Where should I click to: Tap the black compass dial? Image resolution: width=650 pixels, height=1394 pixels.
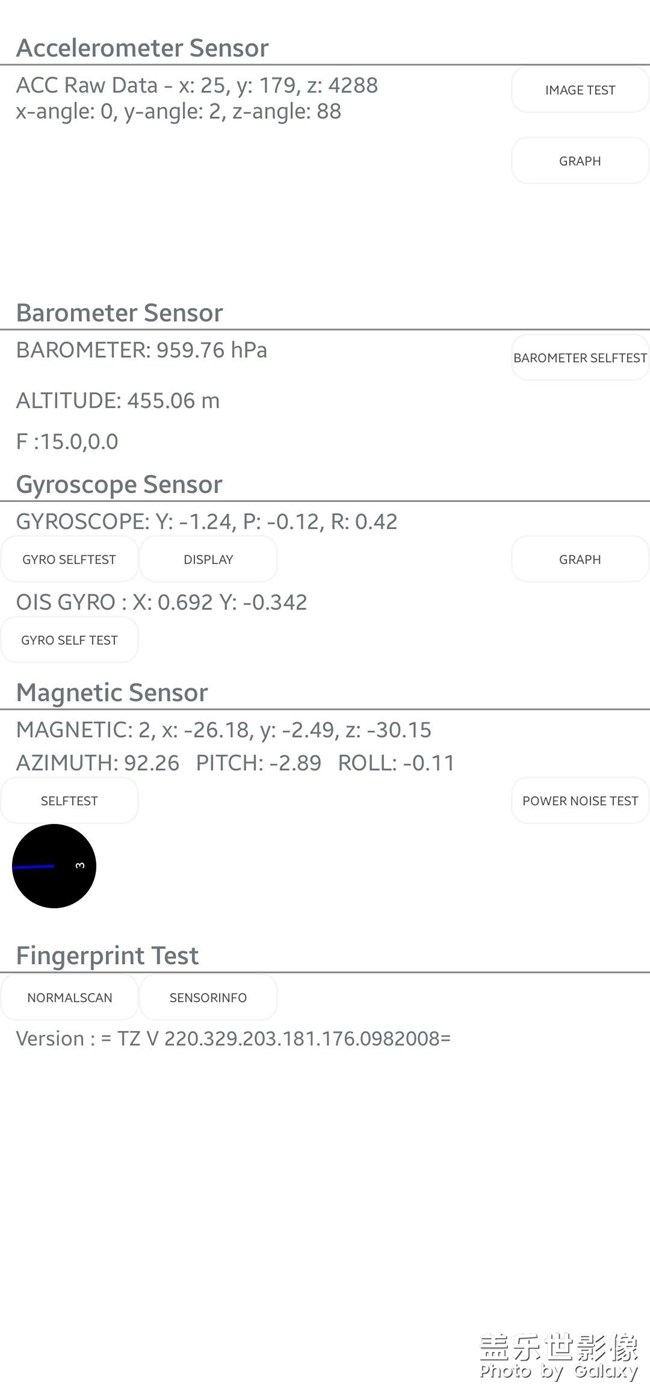(x=54, y=866)
